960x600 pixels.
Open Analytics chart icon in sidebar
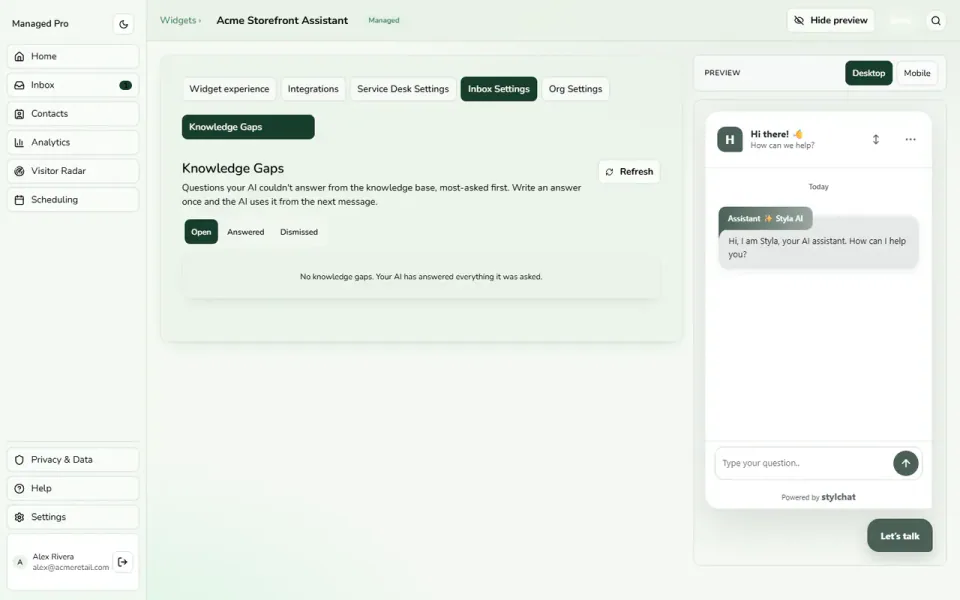coord(20,142)
